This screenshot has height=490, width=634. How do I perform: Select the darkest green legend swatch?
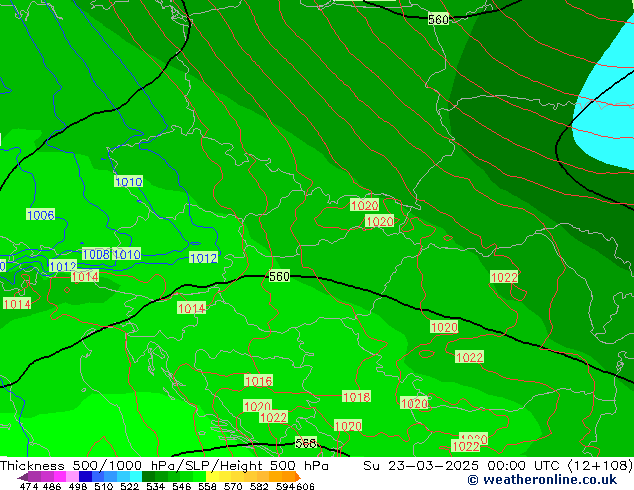[148, 476]
